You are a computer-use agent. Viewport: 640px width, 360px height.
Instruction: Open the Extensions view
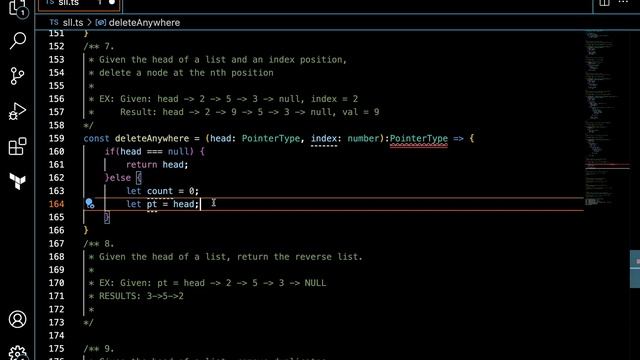tap(18, 146)
